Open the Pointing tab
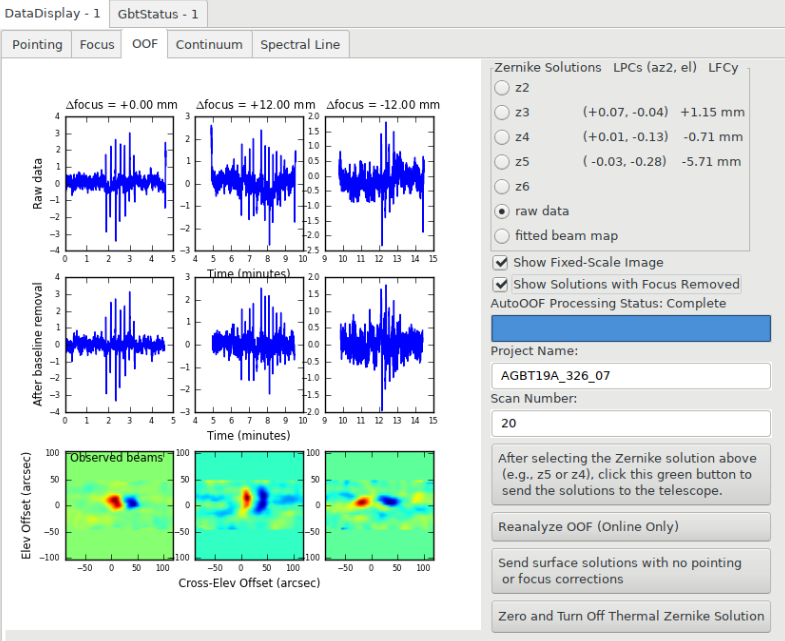785x641 pixels. point(37,45)
